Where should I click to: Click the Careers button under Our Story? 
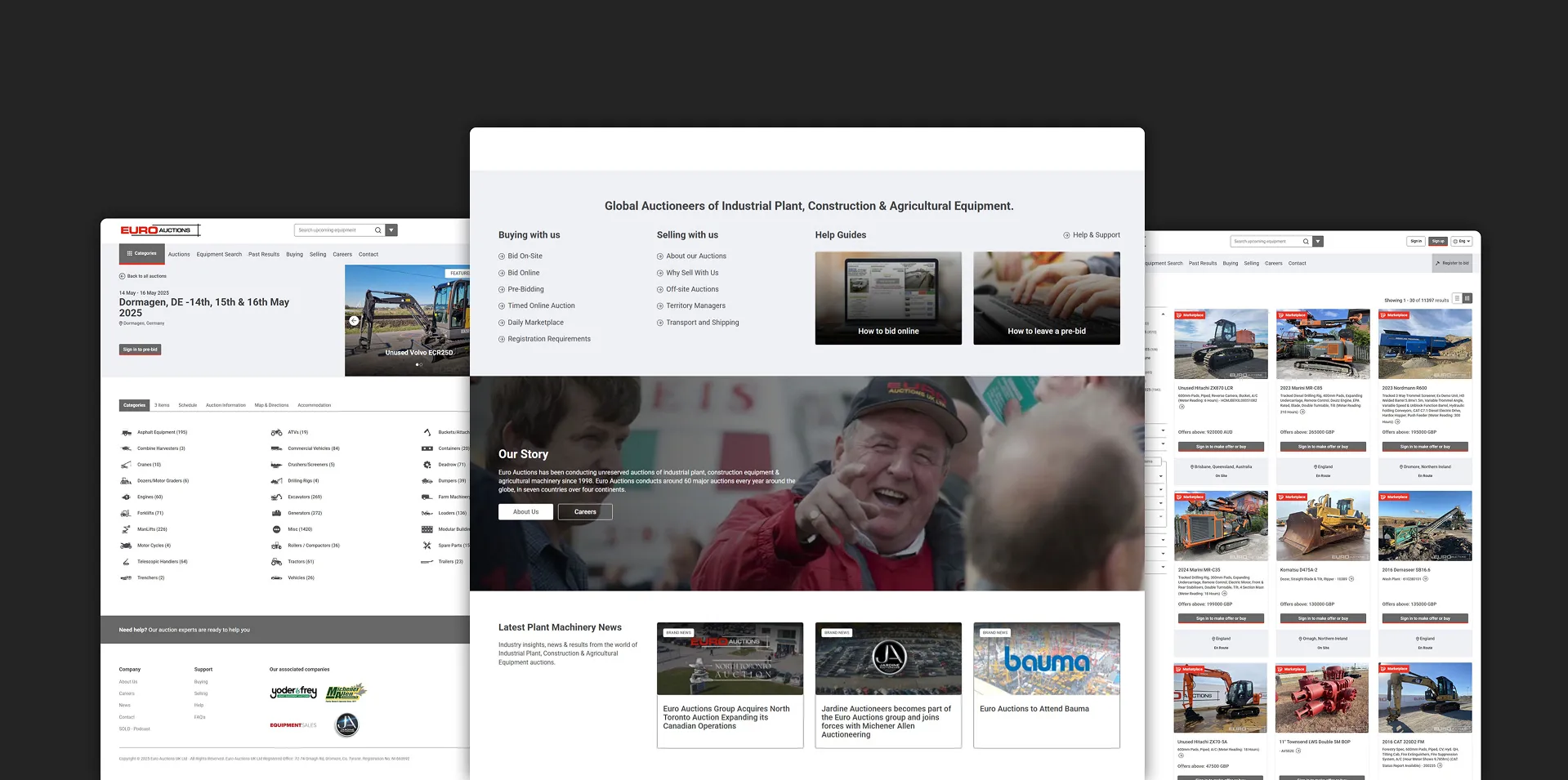coord(585,512)
